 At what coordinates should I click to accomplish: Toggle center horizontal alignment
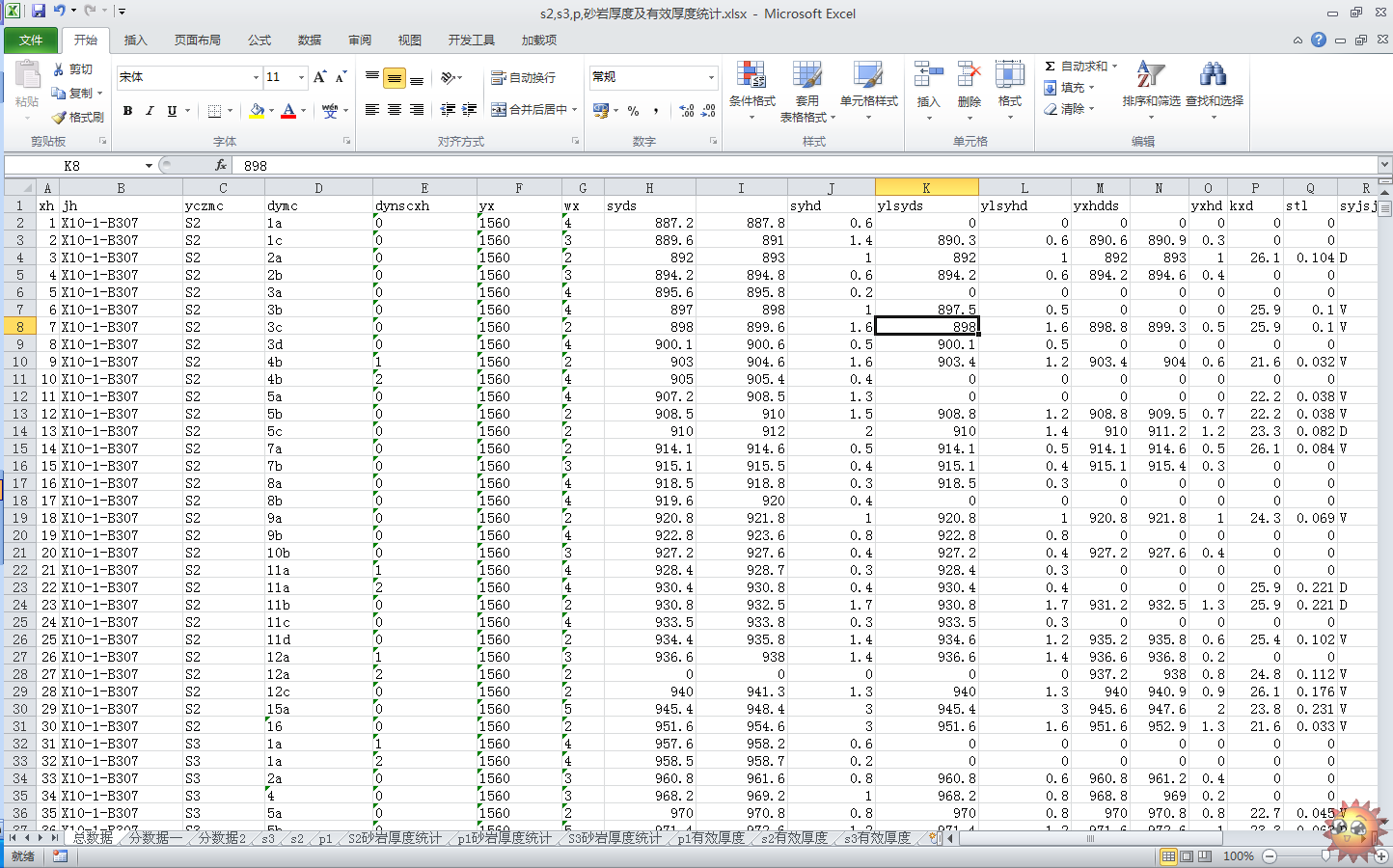click(x=394, y=110)
